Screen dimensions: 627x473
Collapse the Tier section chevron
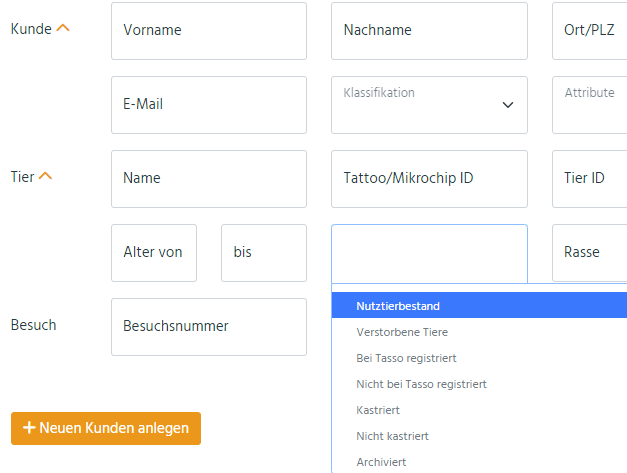tap(46, 176)
